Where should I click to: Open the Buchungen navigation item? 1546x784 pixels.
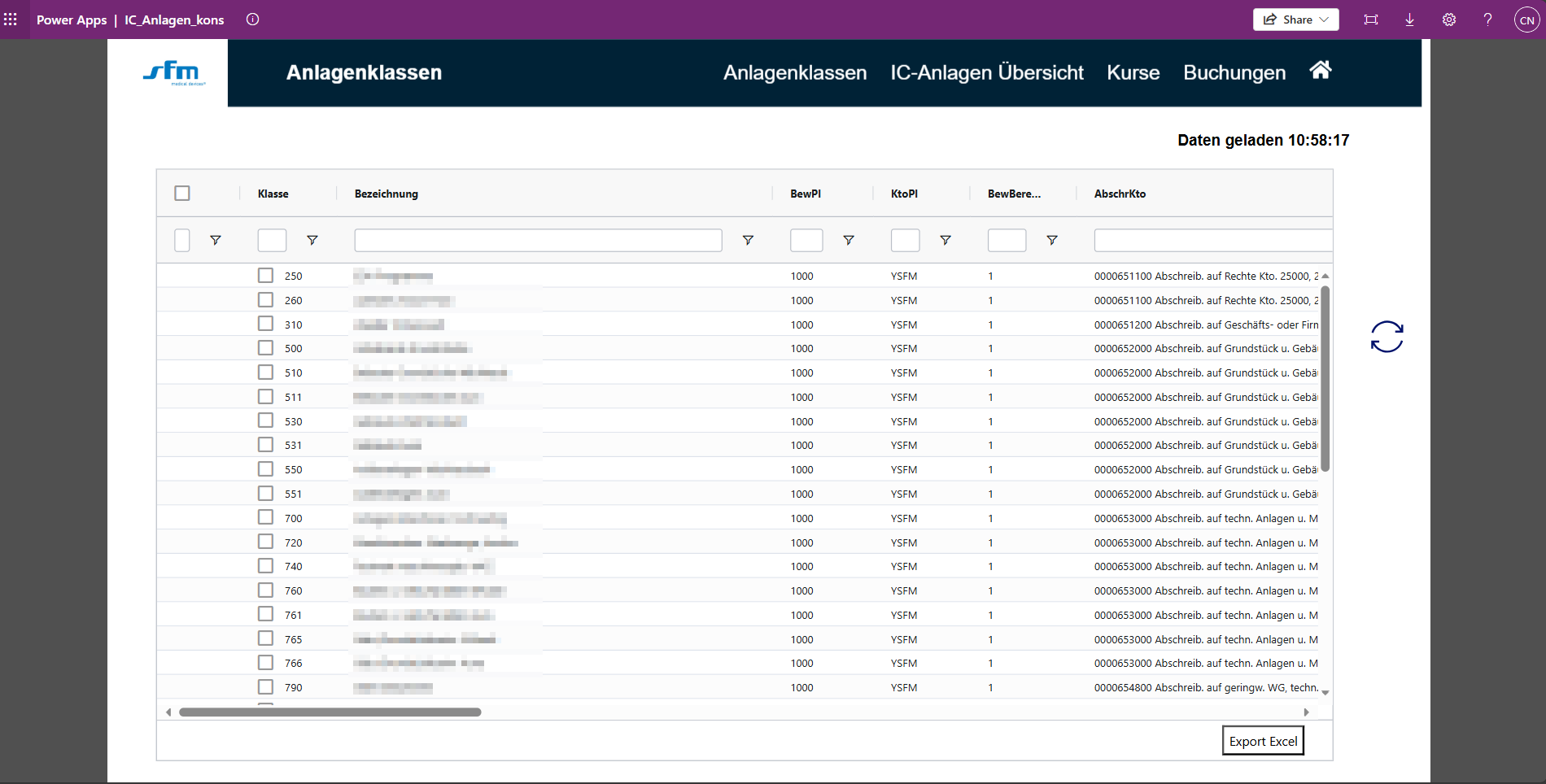(1234, 72)
